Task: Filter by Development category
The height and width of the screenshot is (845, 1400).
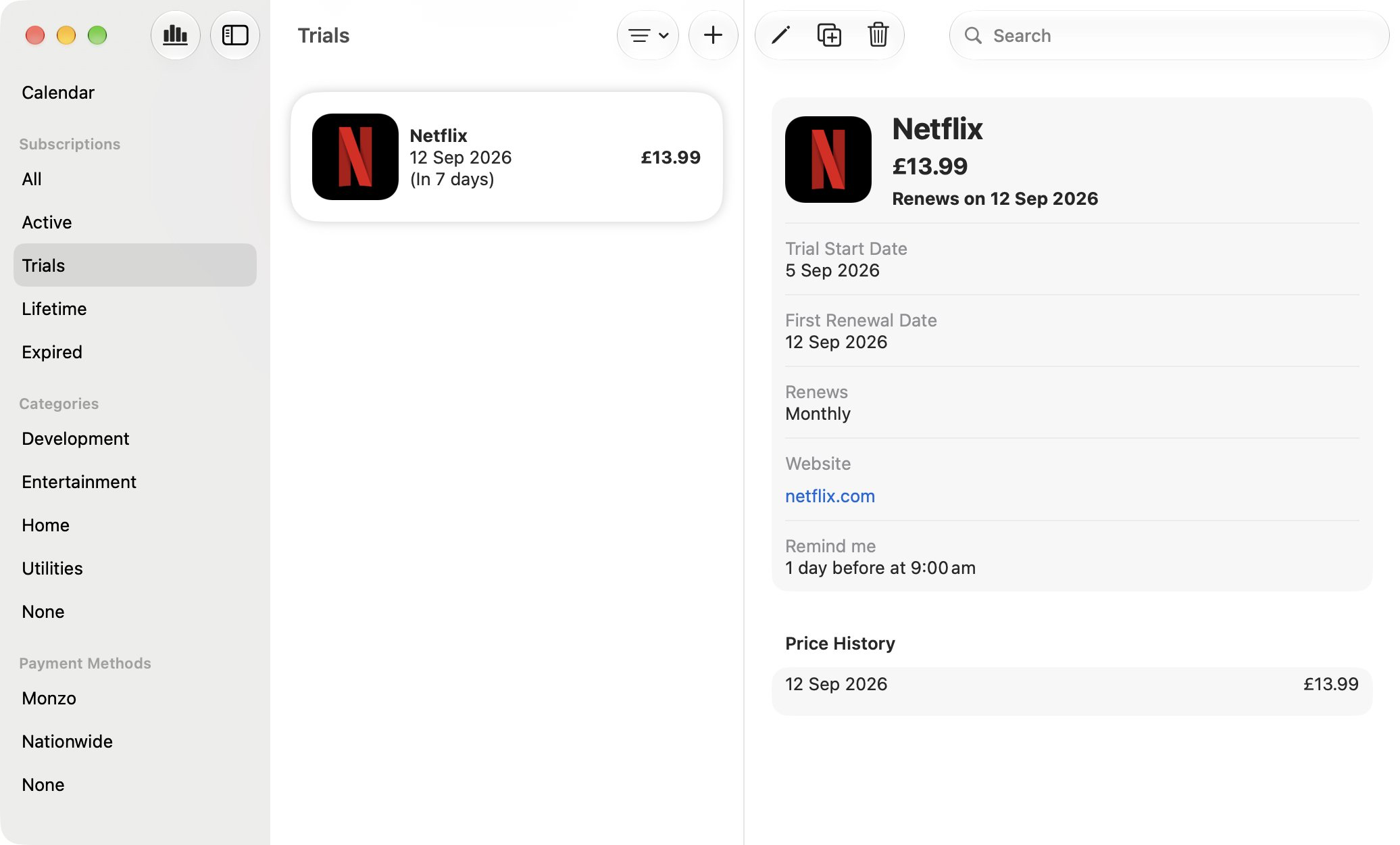Action: (135, 439)
